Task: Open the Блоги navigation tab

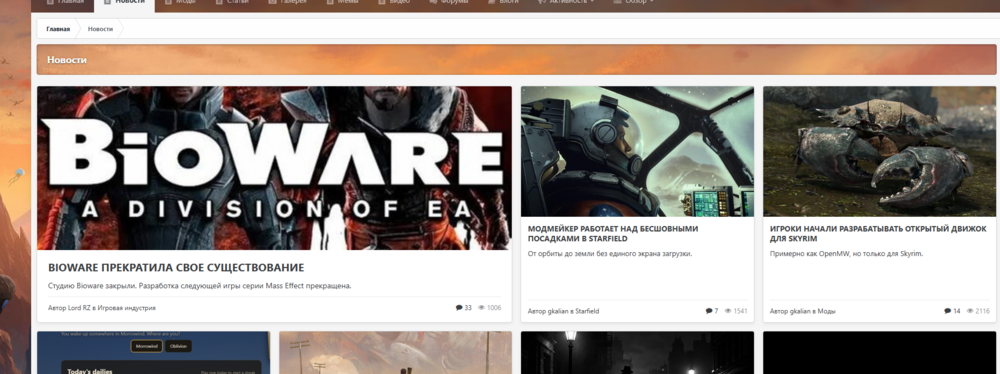Action: tap(503, 3)
